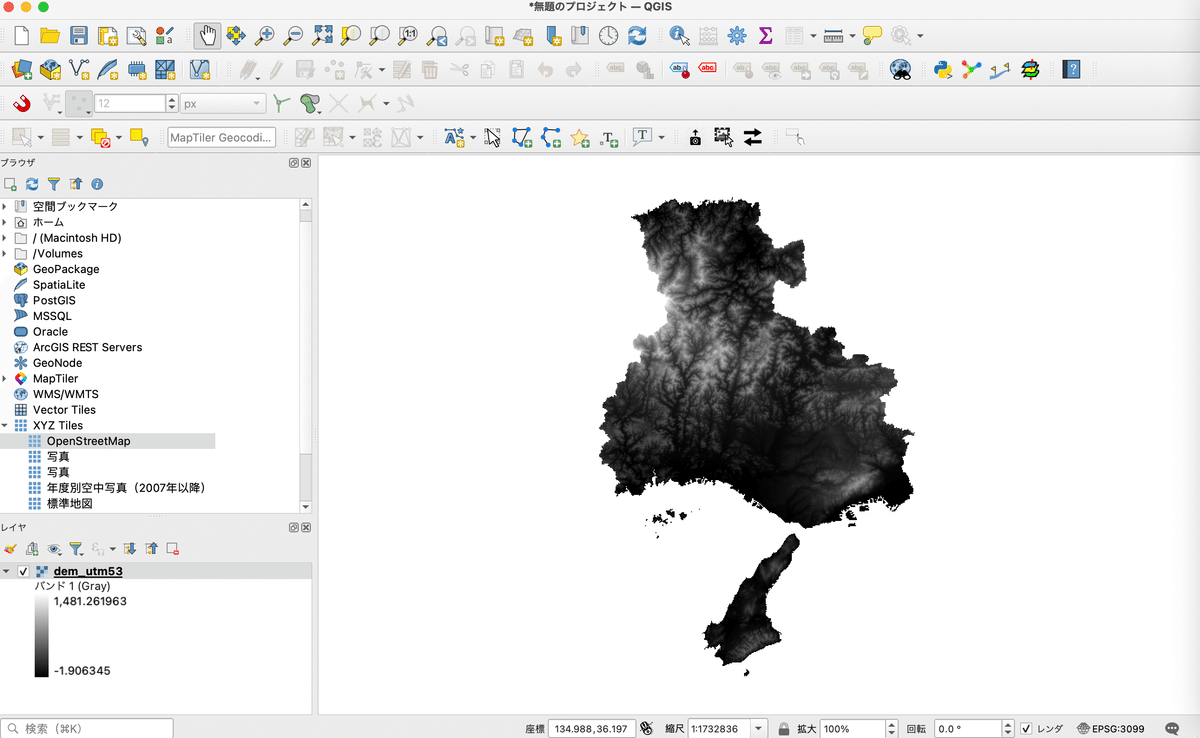This screenshot has width=1200, height=738.
Task: Toggle the レンダ checkbox in the status bar
Action: point(1025,728)
